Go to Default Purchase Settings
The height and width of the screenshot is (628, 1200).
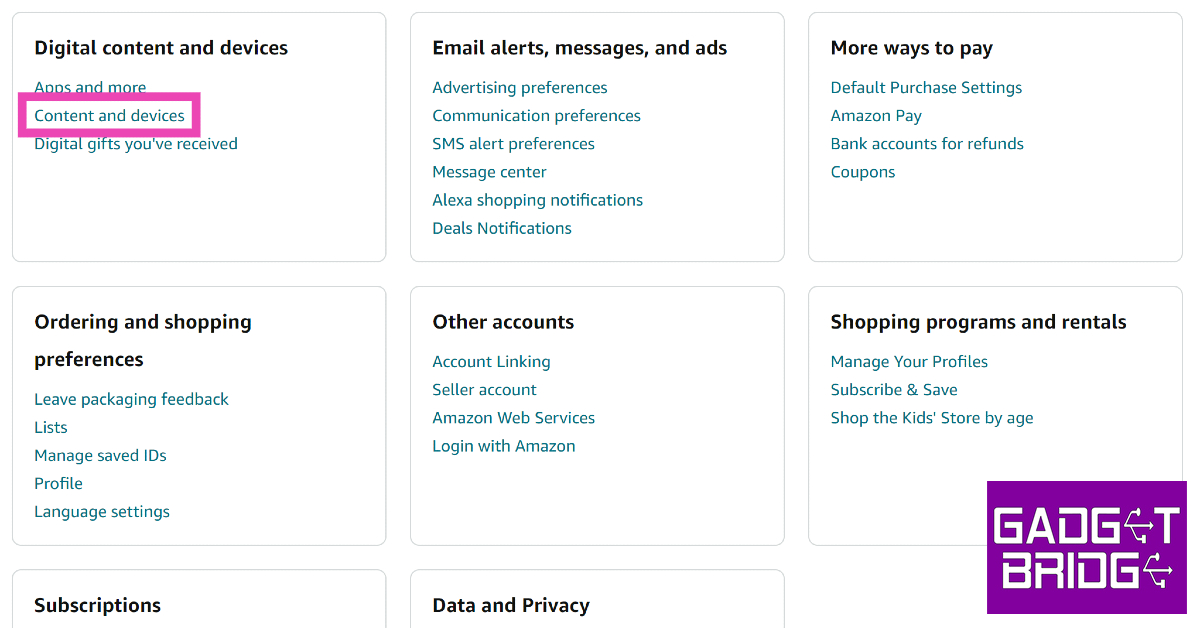click(926, 88)
